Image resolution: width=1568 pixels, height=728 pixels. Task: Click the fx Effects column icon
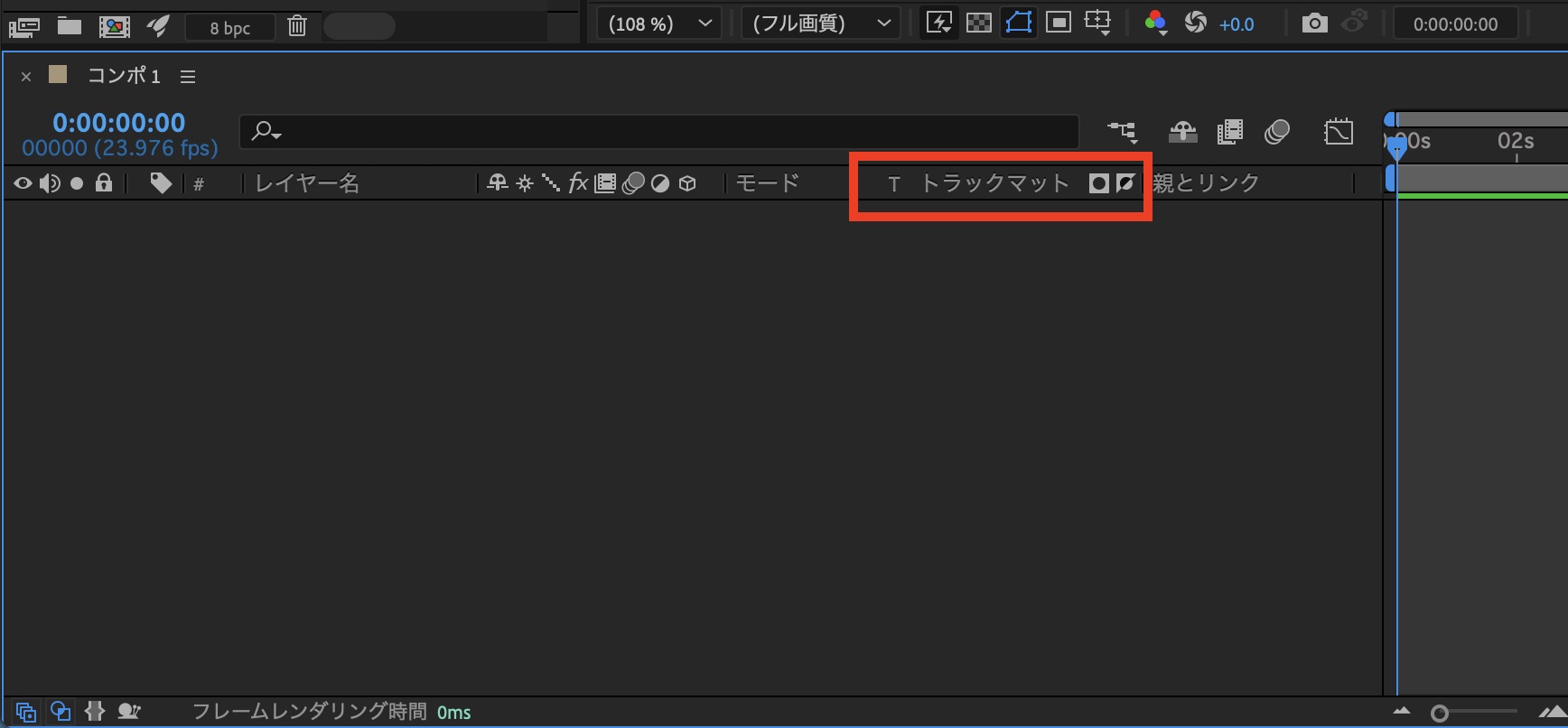click(x=578, y=183)
